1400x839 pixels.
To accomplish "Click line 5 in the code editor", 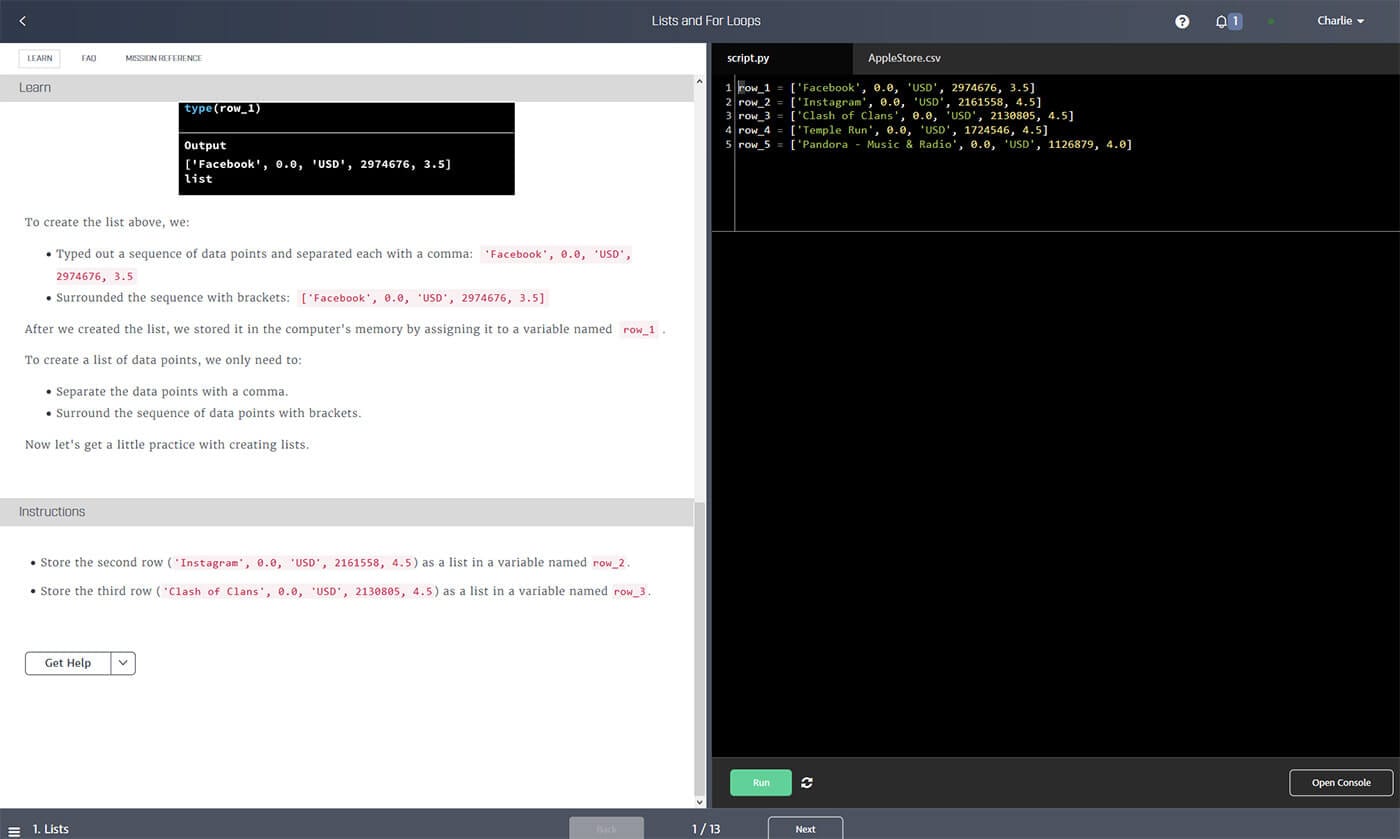I will (935, 144).
